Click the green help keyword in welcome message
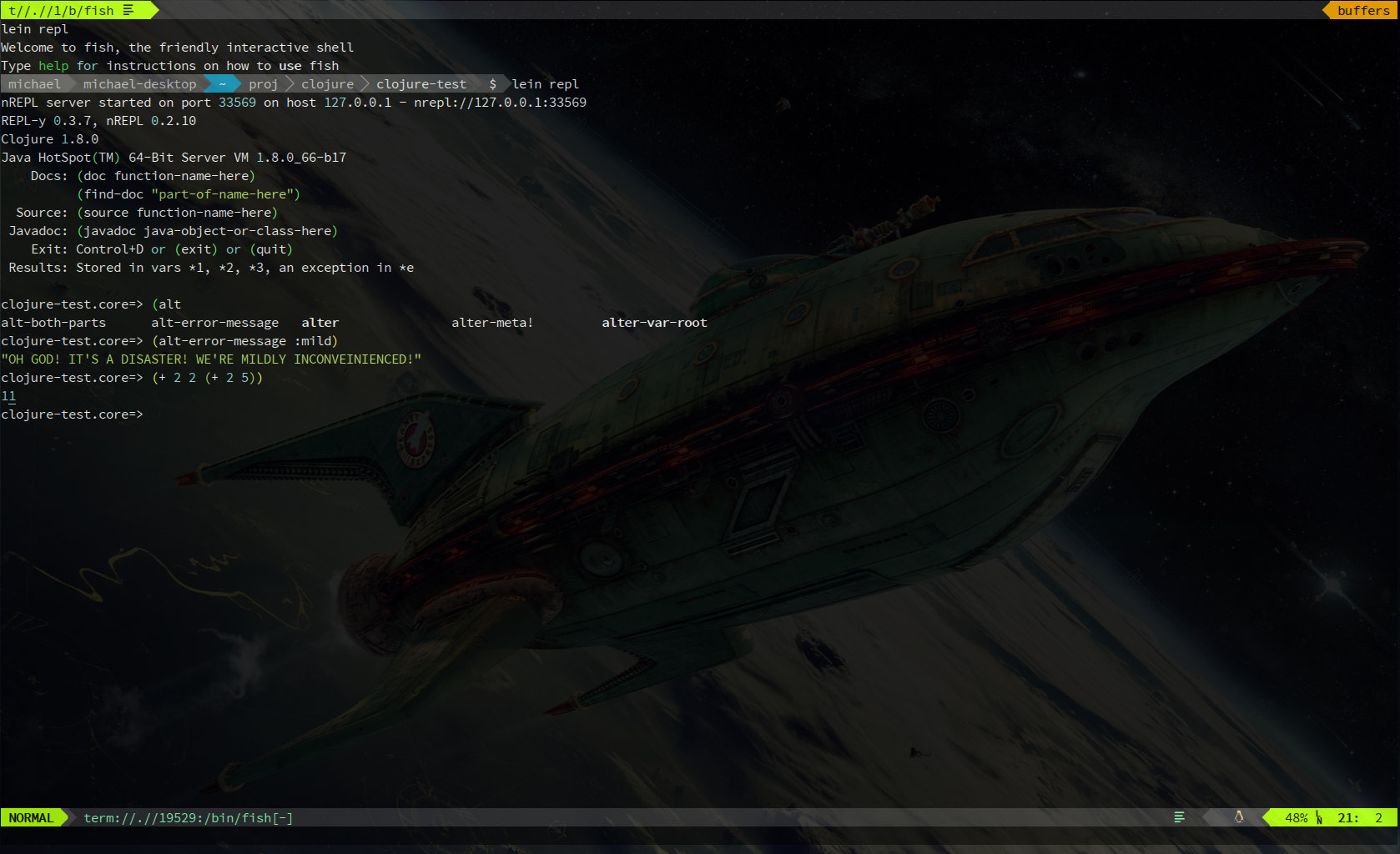The width and height of the screenshot is (1400, 854). point(53,66)
